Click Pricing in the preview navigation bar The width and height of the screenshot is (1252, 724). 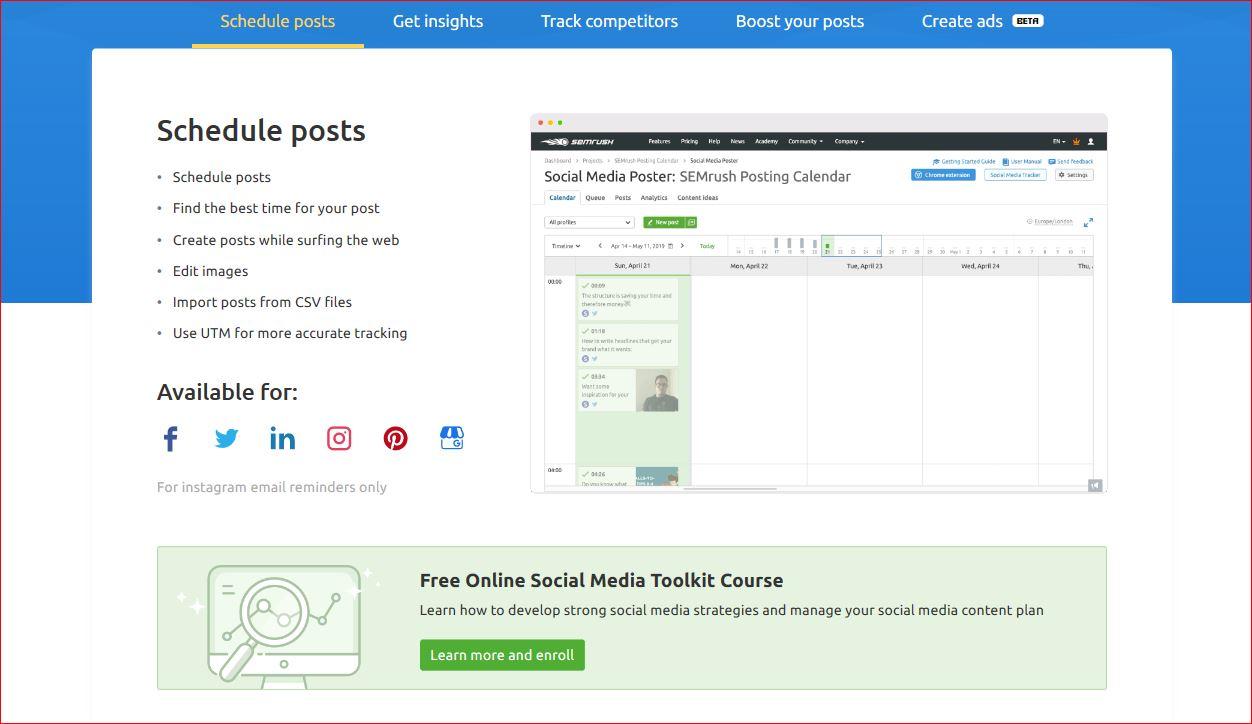tap(690, 141)
